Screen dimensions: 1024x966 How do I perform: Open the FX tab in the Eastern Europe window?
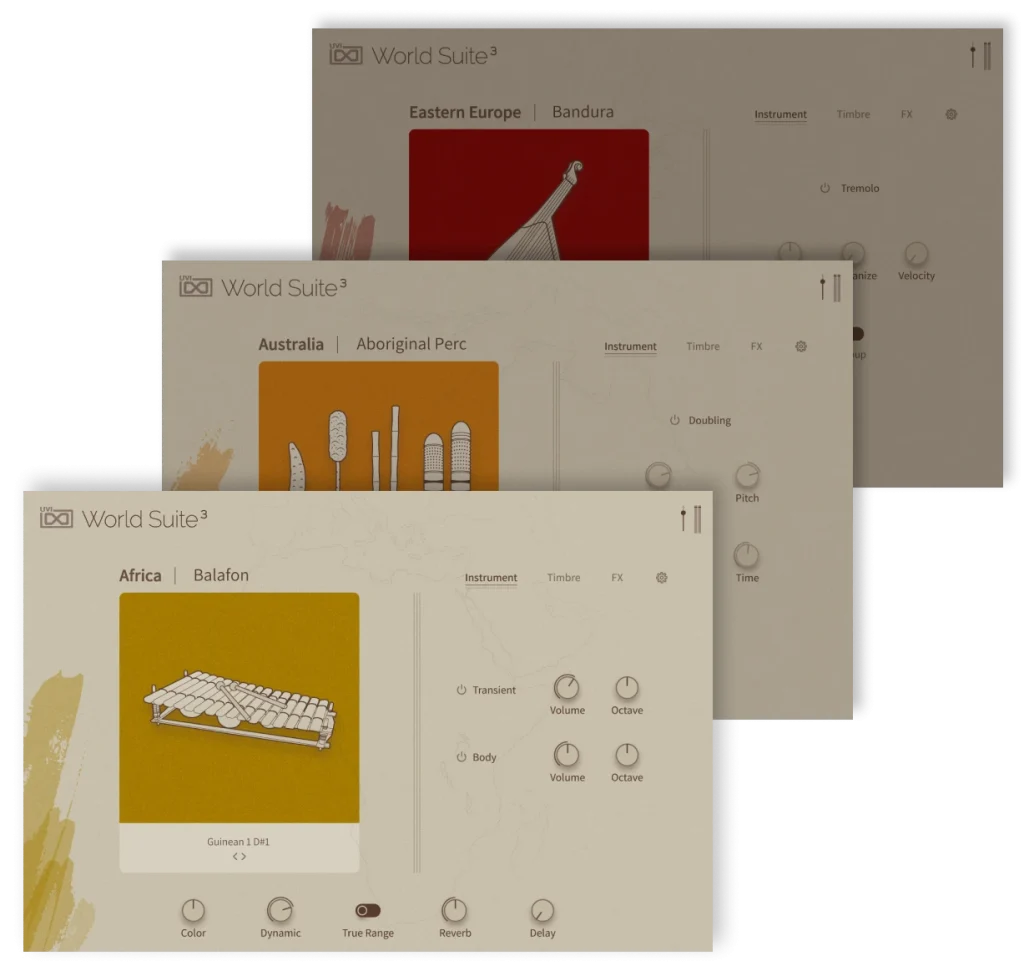pyautogui.click(x=906, y=114)
